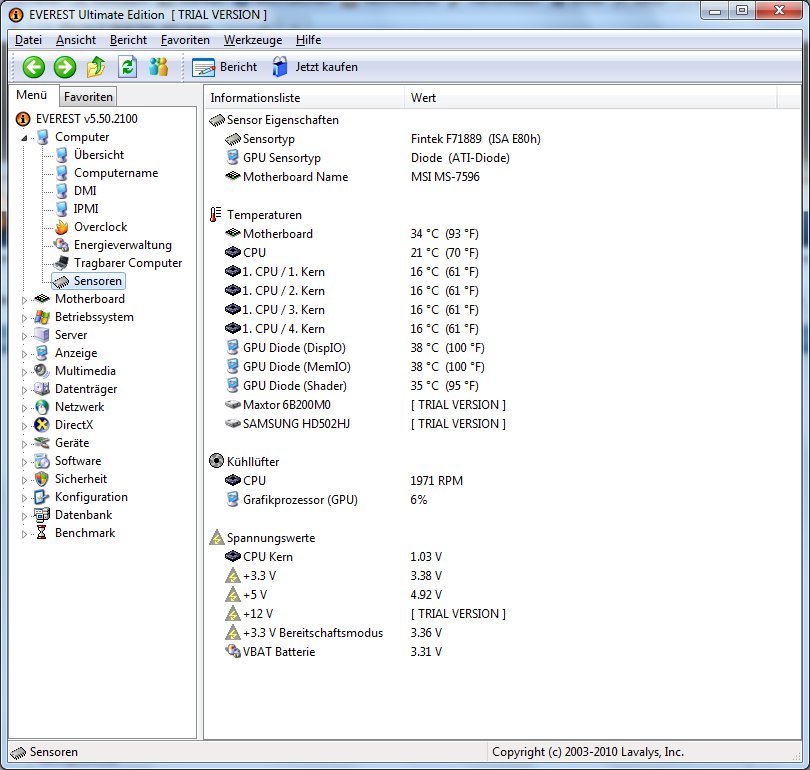Click the DirectX X icon
This screenshot has height=770, width=810.
point(41,425)
